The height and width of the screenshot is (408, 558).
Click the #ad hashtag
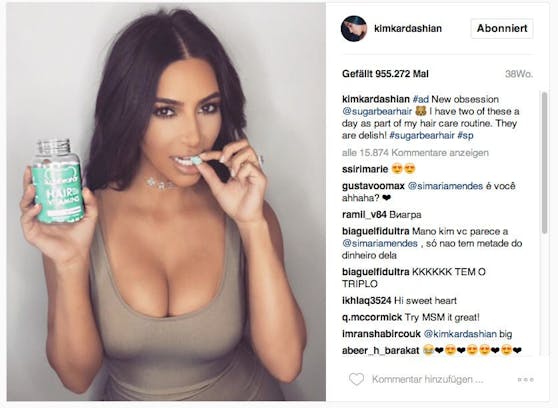421,99
